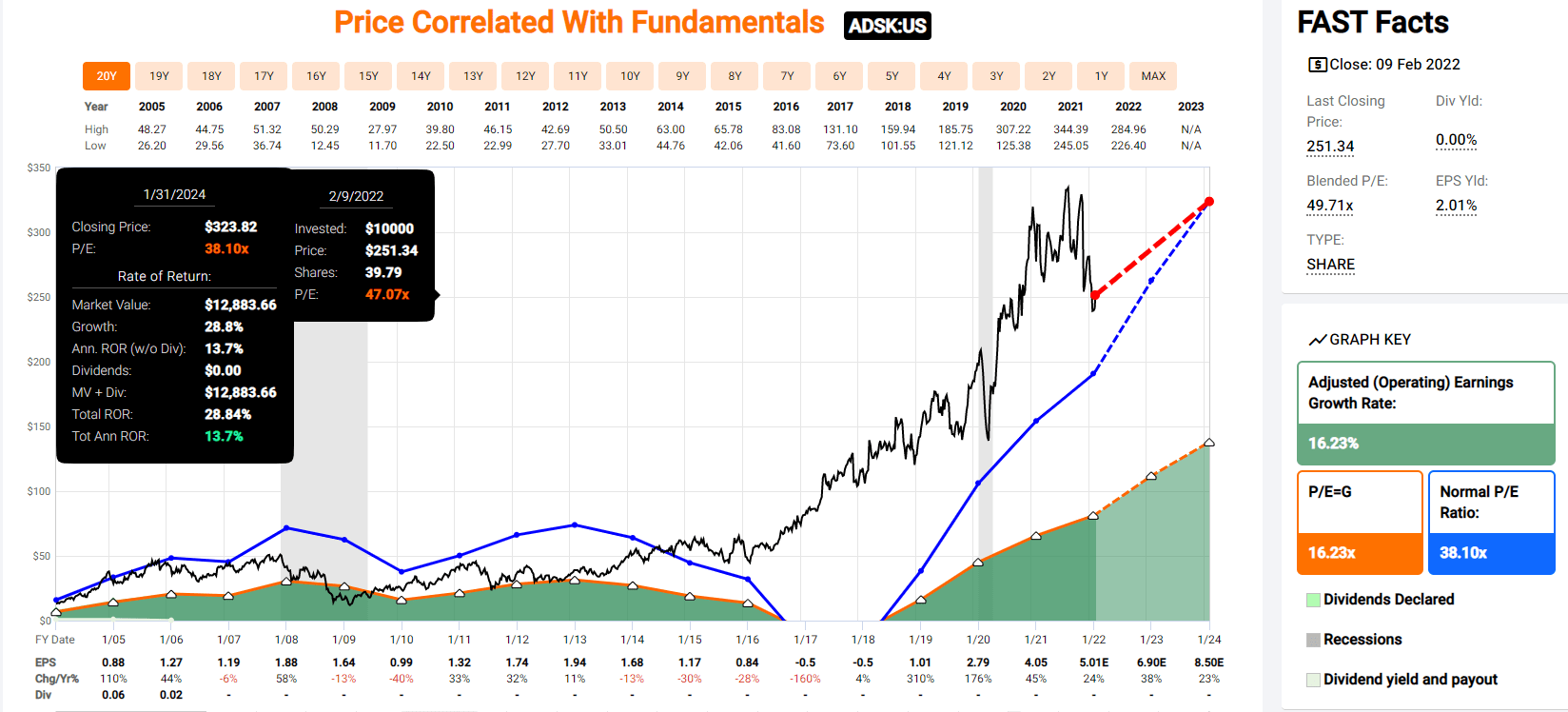Select the 9Y timeframe tab
The image size is (1568, 712).
click(682, 76)
